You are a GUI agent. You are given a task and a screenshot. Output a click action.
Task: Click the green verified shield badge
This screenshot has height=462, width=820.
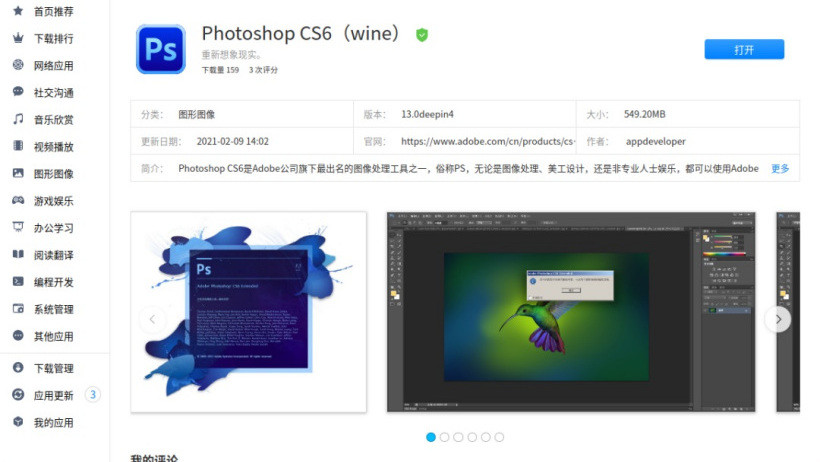(x=422, y=35)
